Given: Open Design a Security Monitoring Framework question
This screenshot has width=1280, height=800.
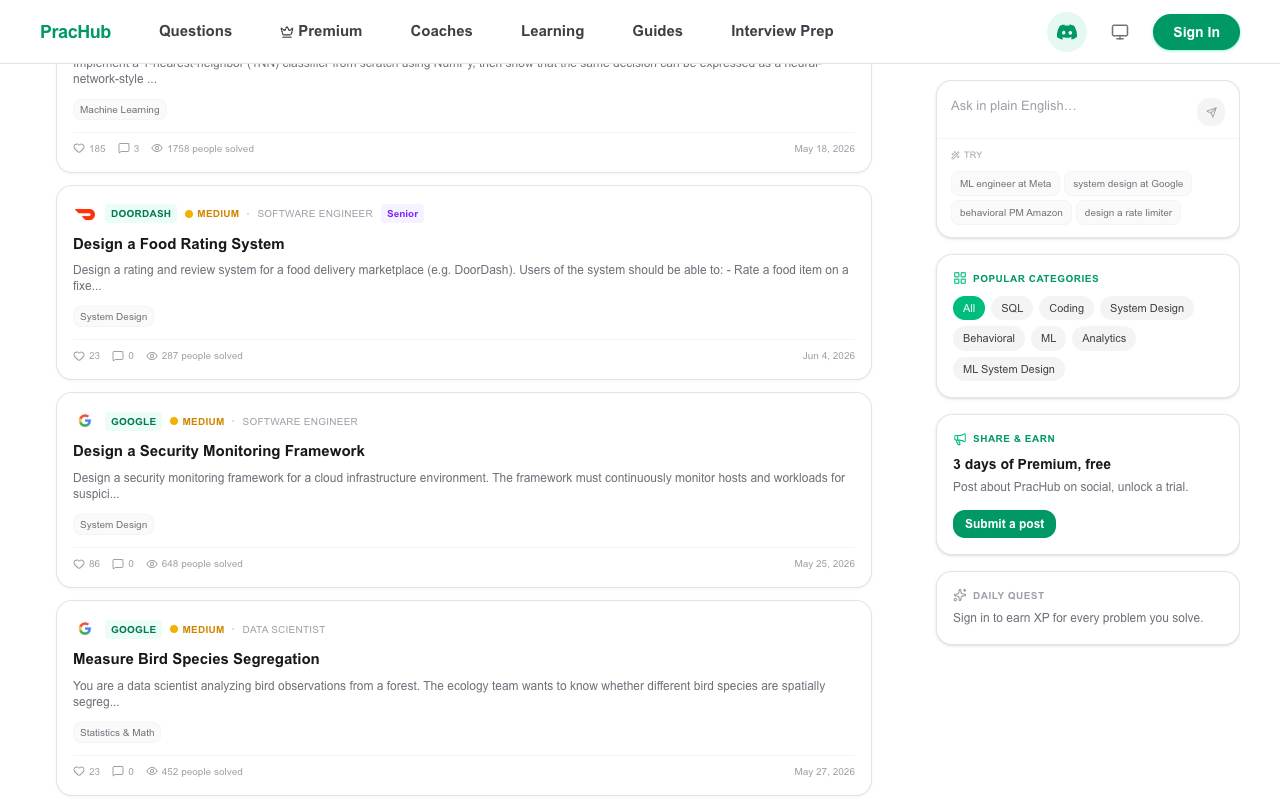Looking at the screenshot, I should [219, 451].
